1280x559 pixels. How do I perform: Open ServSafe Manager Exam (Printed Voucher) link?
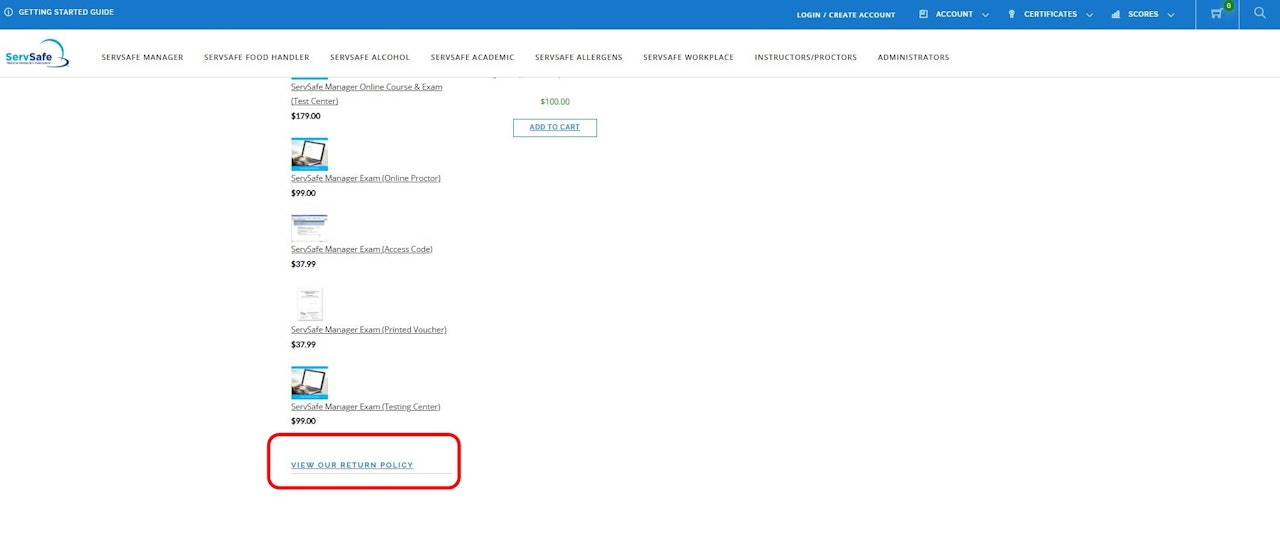tap(369, 330)
